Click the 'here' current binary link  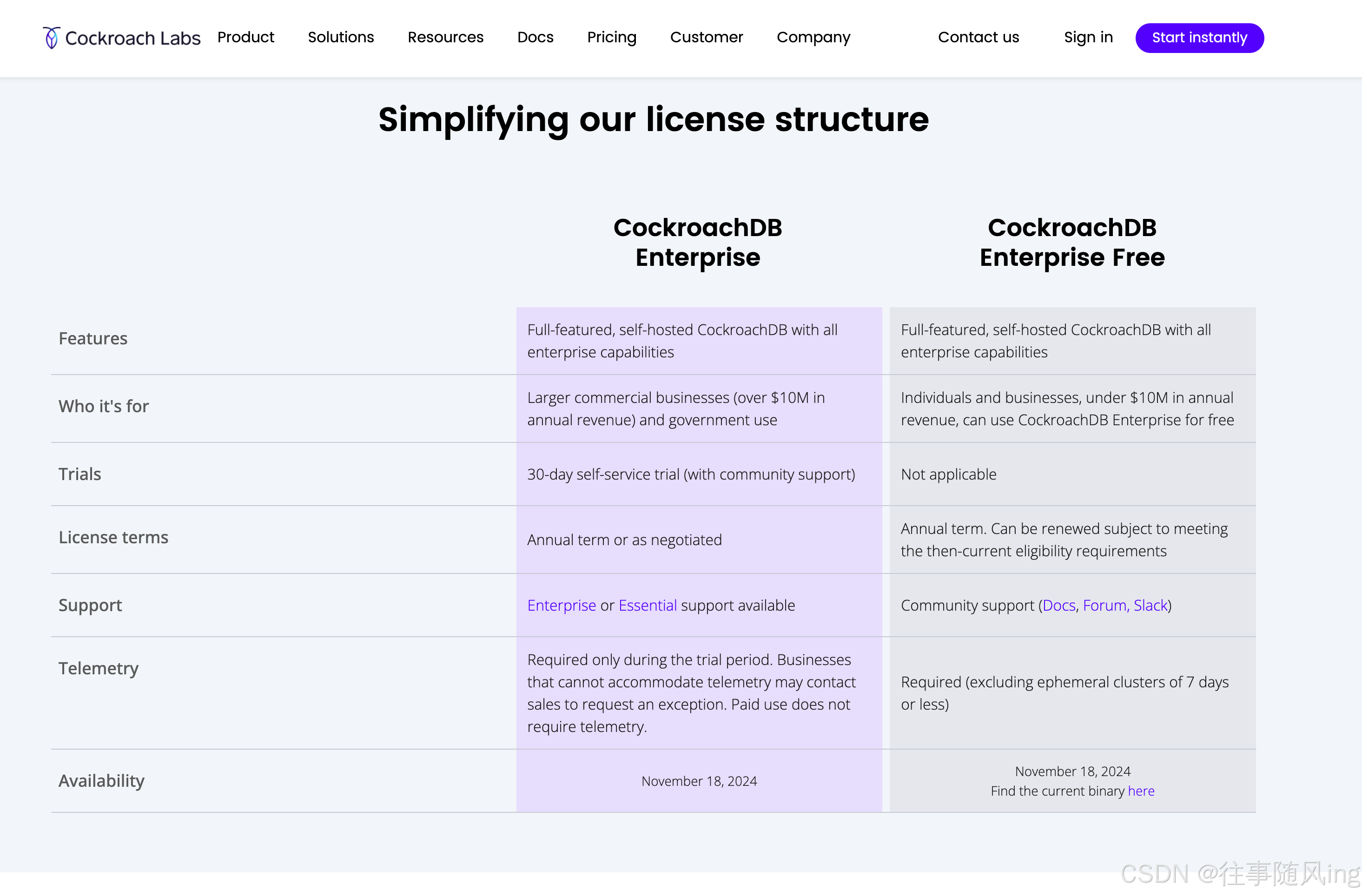pos(1141,790)
